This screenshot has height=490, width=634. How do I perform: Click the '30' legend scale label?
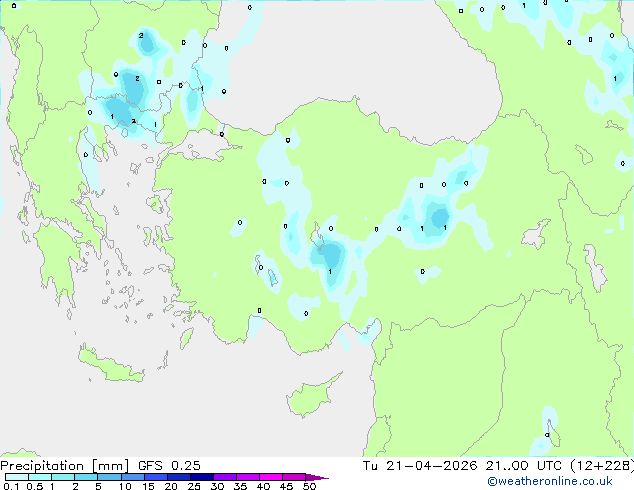[x=217, y=486]
